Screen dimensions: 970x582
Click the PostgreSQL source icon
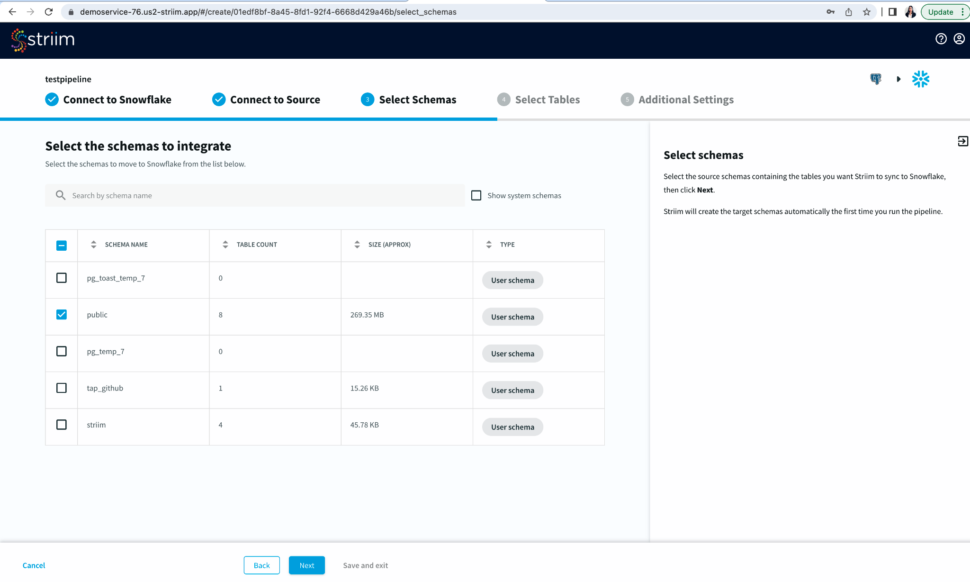pos(876,79)
